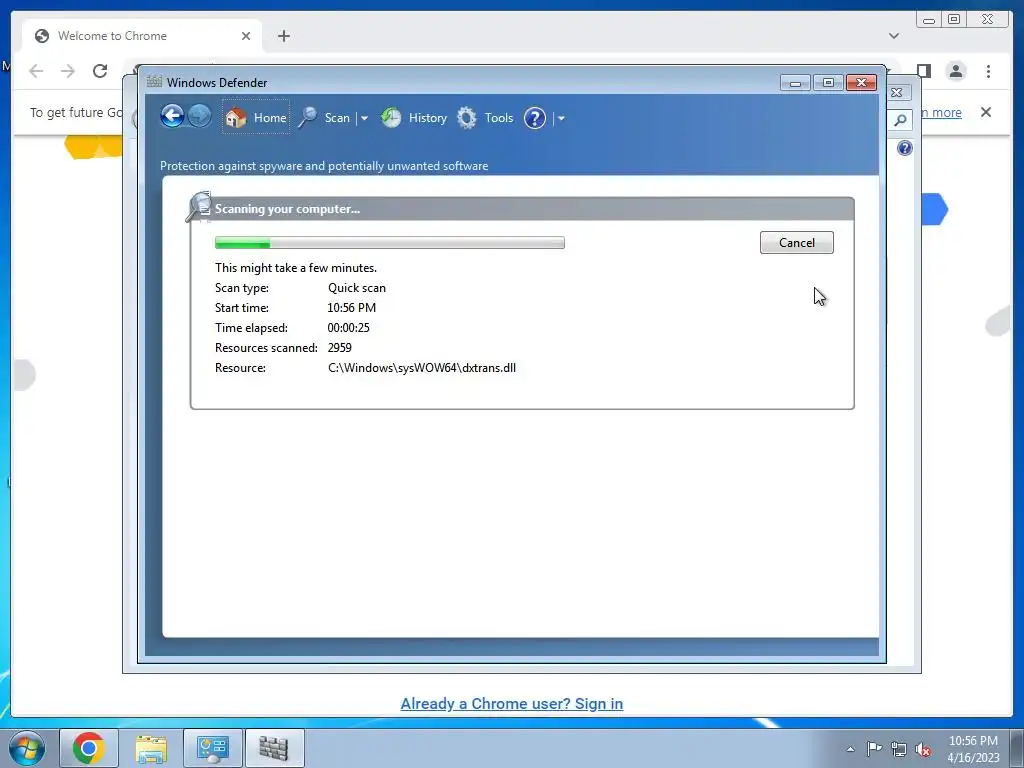
Task: Dismiss the Chrome info bar
Action: (985, 112)
